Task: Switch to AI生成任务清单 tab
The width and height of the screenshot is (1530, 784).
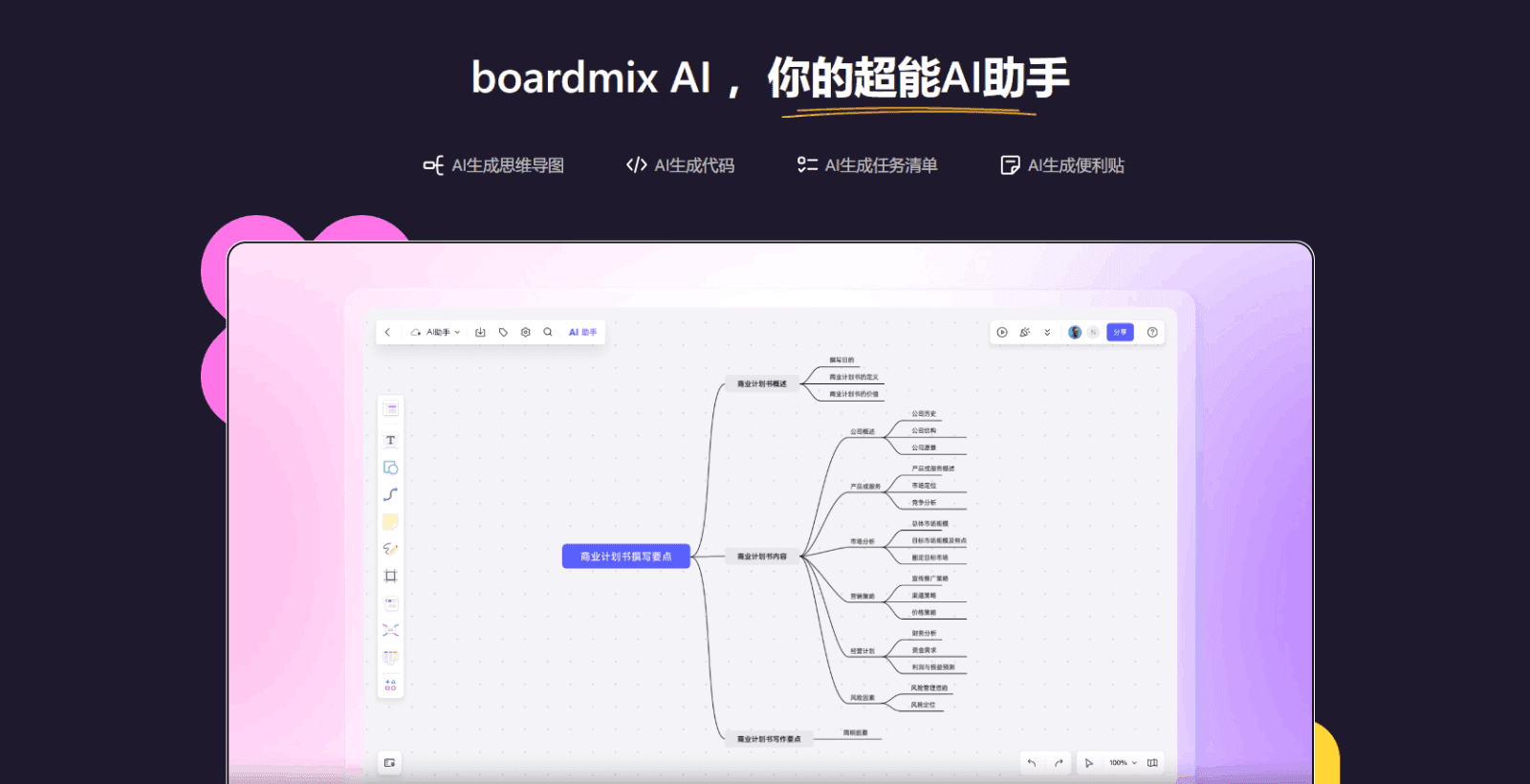Action: (x=867, y=165)
